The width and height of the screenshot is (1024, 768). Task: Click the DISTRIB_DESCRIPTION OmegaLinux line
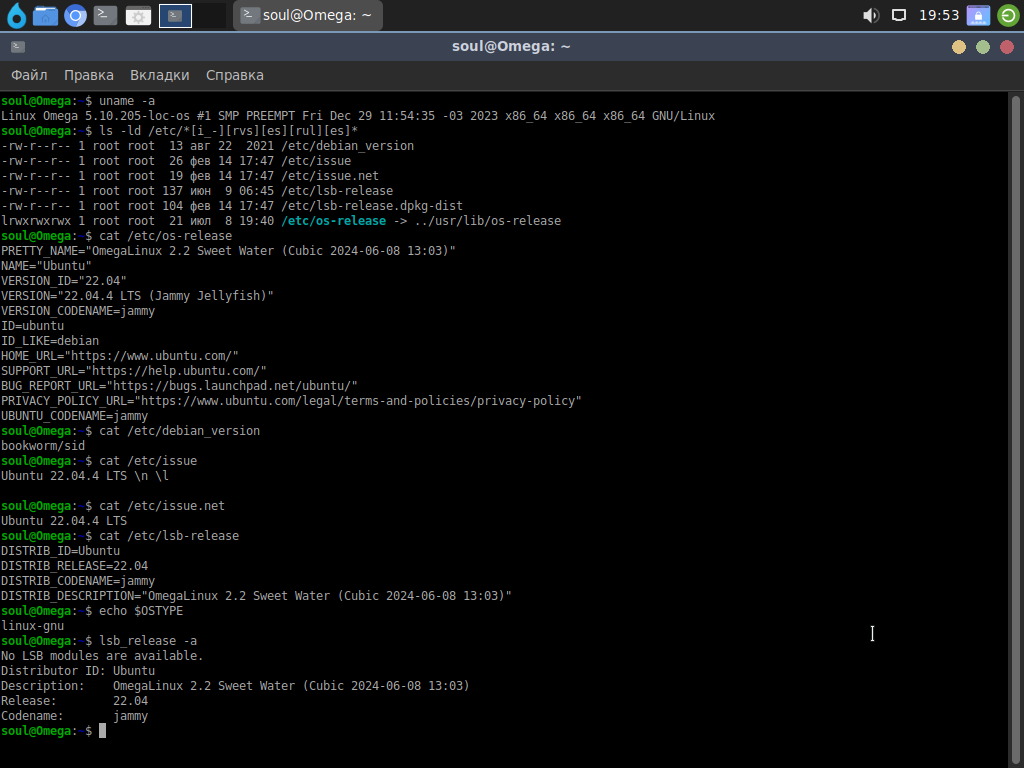click(257, 597)
